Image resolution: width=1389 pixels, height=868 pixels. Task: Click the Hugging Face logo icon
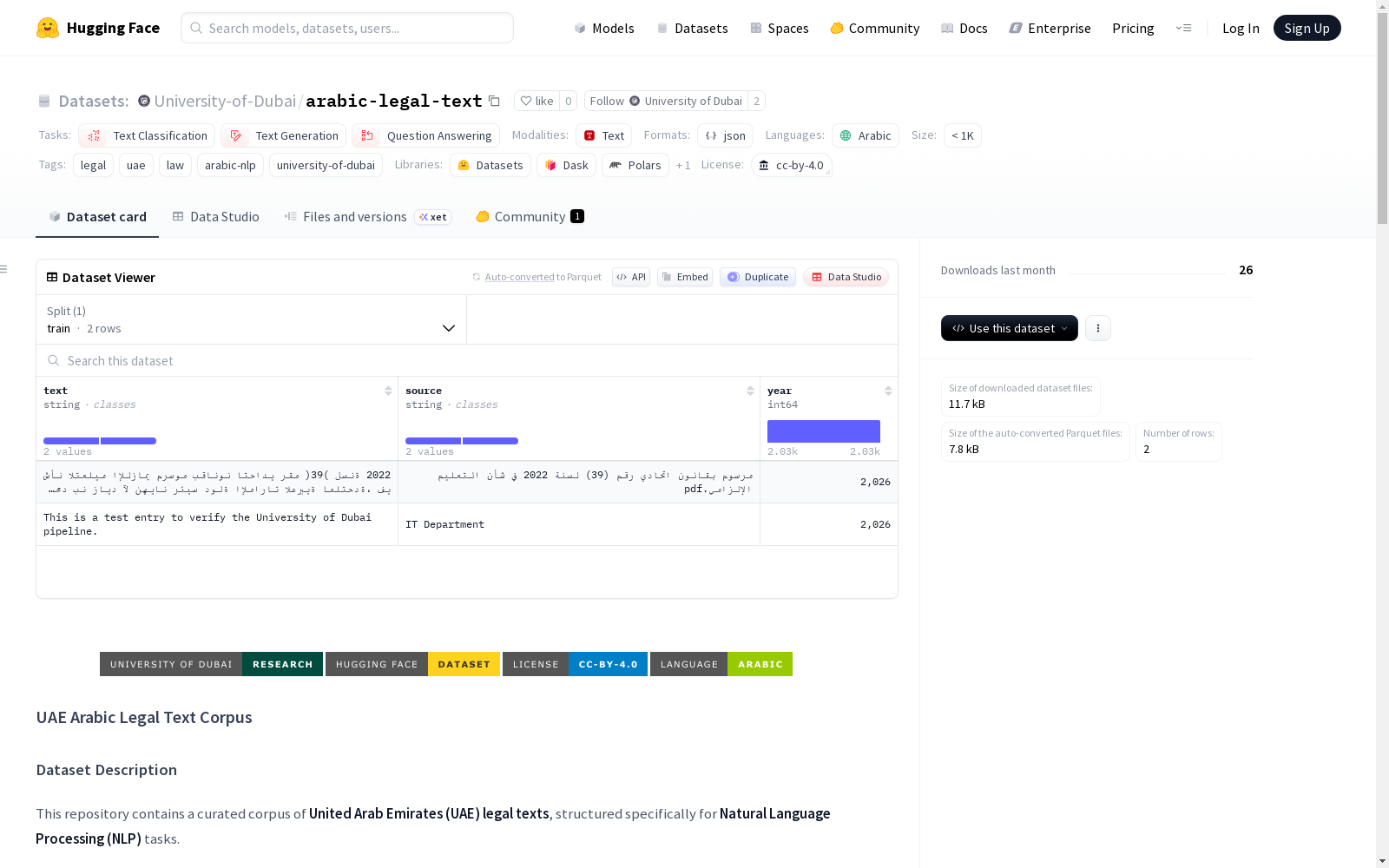click(48, 28)
